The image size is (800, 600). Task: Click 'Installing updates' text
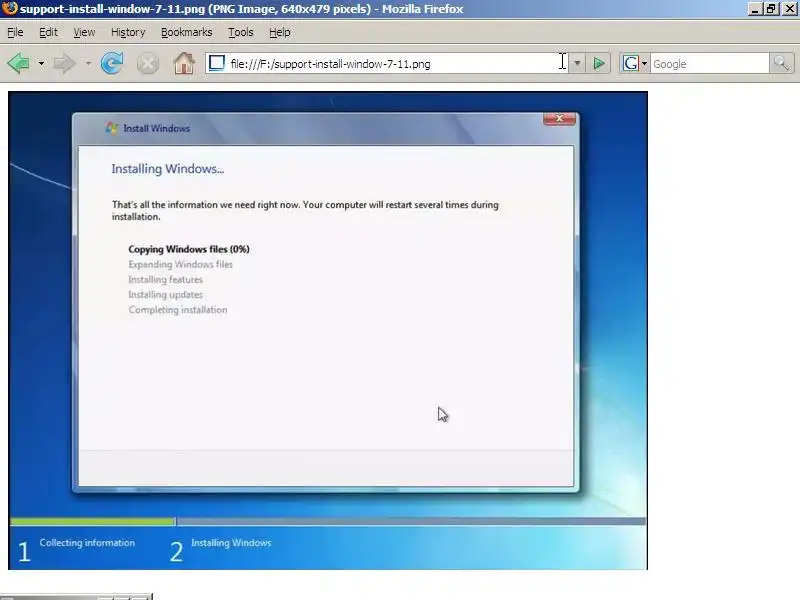(165, 294)
